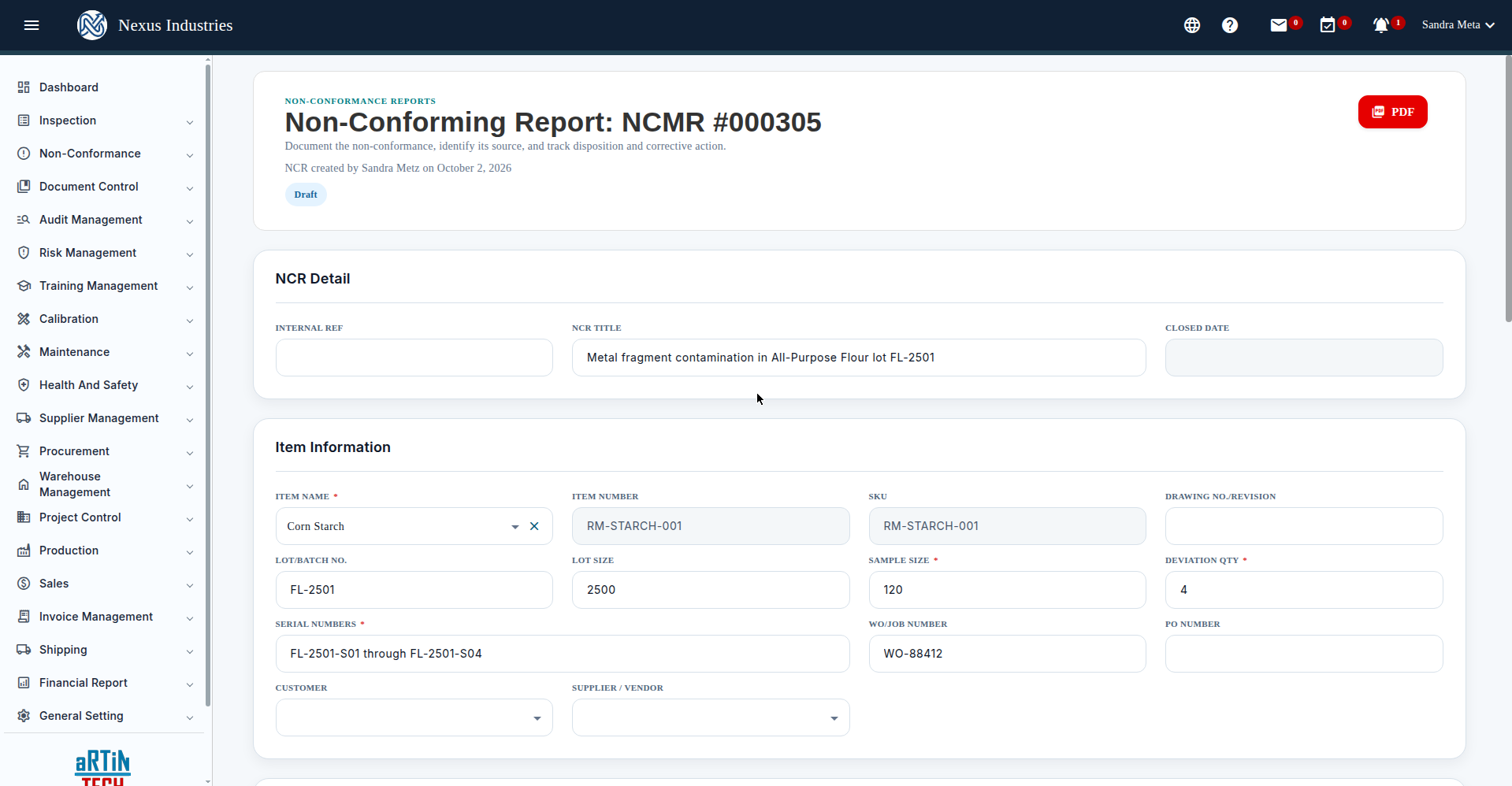Image resolution: width=1512 pixels, height=786 pixels.
Task: Click the Serial Numbers field
Action: pos(563,654)
